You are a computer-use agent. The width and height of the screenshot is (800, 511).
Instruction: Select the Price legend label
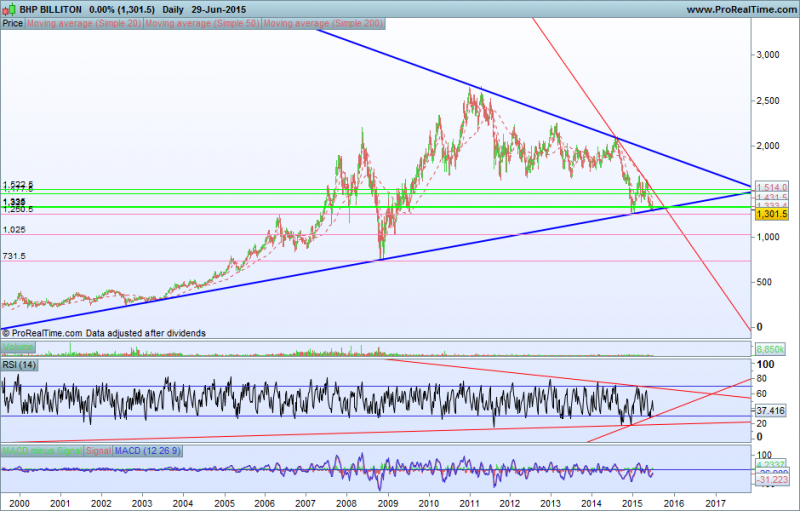(x=13, y=21)
